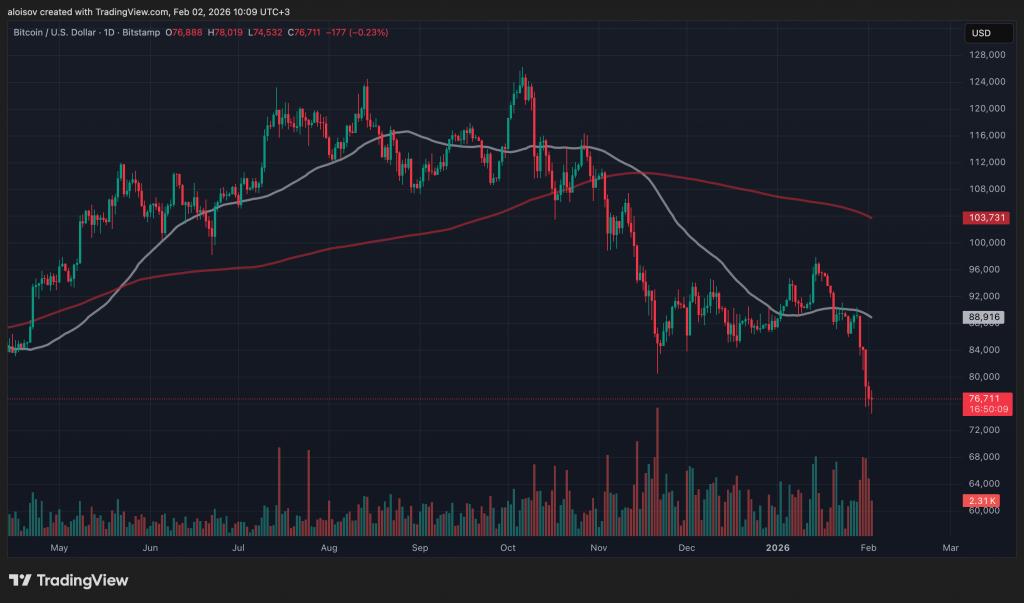
Task: Click the TradingView logo at bottom left
Action: pos(68,580)
